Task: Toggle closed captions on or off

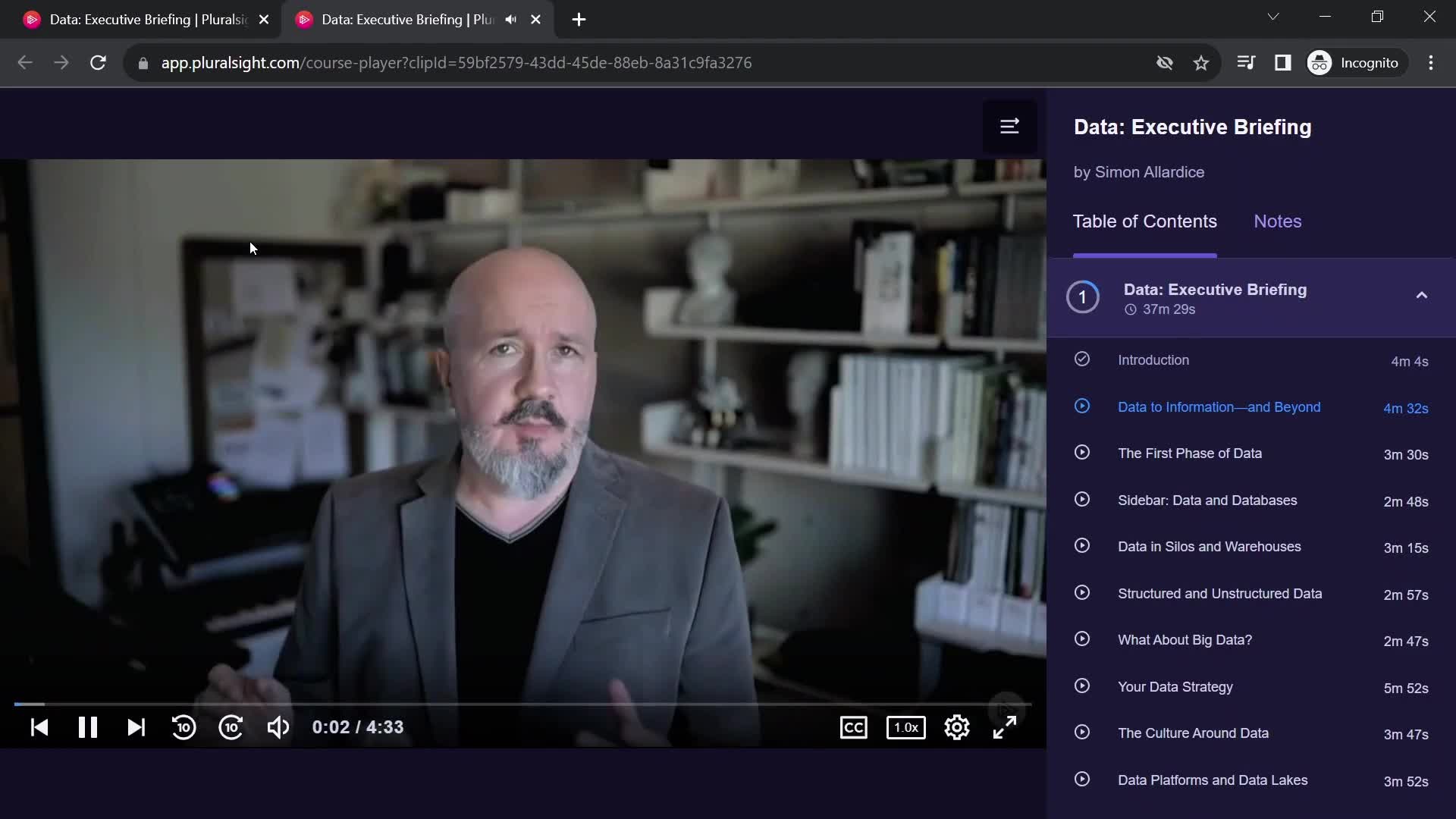Action: (855, 727)
